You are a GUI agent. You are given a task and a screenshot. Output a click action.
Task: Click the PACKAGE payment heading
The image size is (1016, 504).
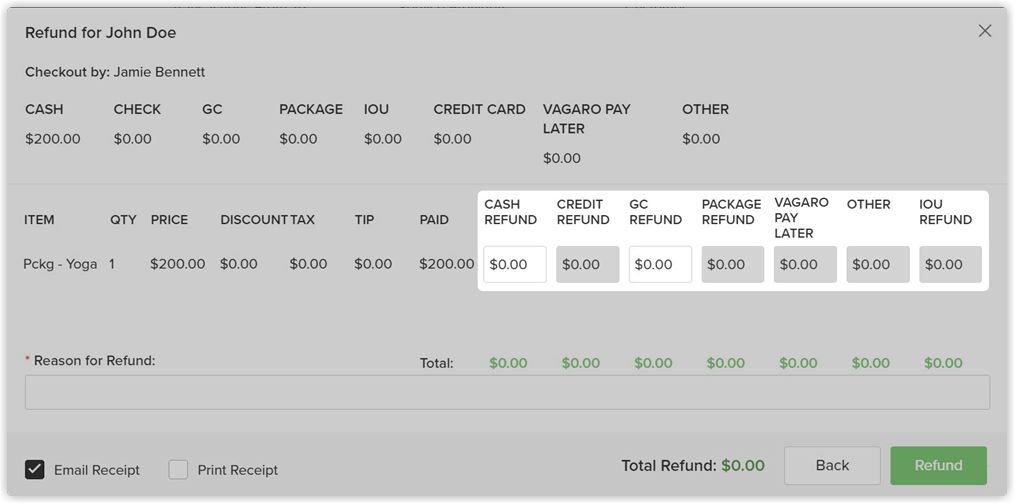point(311,109)
